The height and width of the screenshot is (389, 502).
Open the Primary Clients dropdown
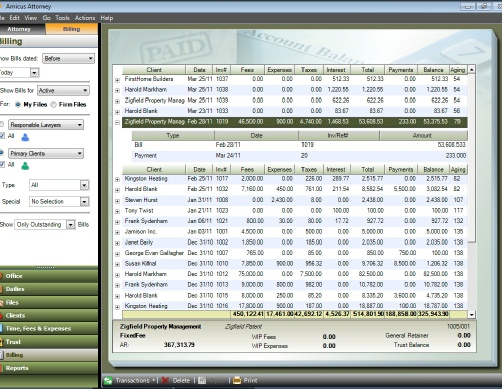pyautogui.click(x=46, y=153)
